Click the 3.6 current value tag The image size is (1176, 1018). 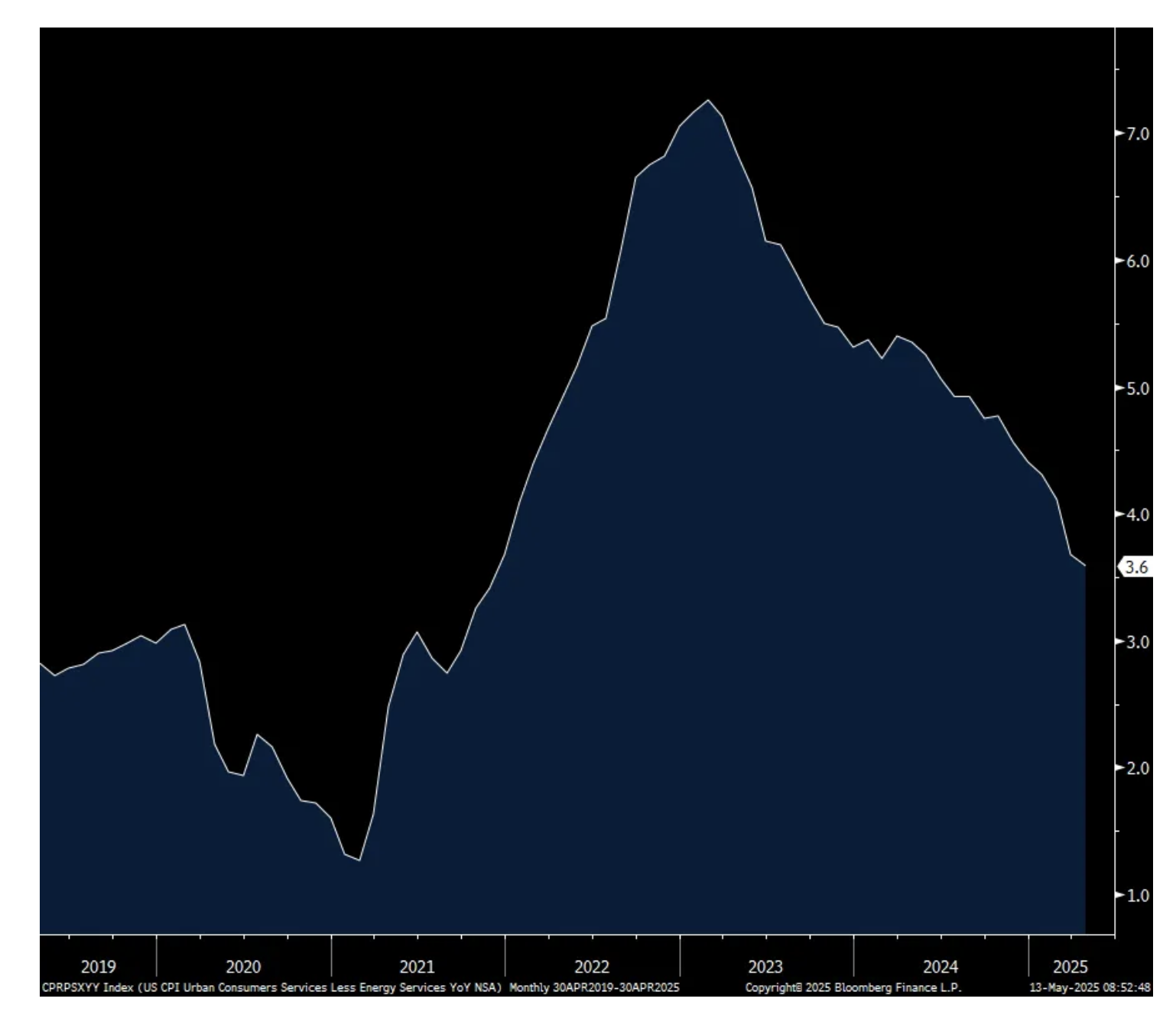click(x=1136, y=567)
